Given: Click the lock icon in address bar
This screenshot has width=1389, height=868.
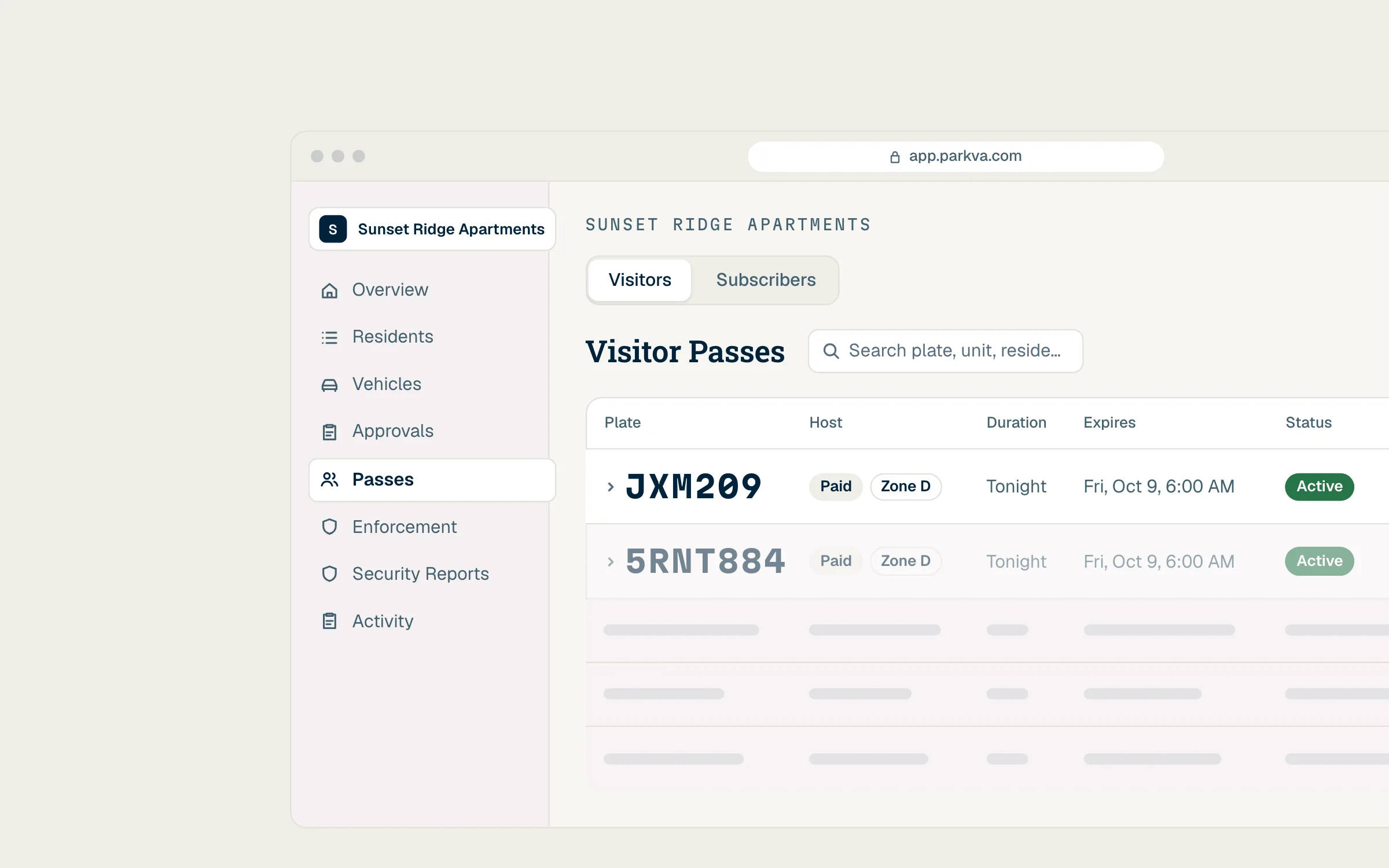Looking at the screenshot, I should click(895, 157).
